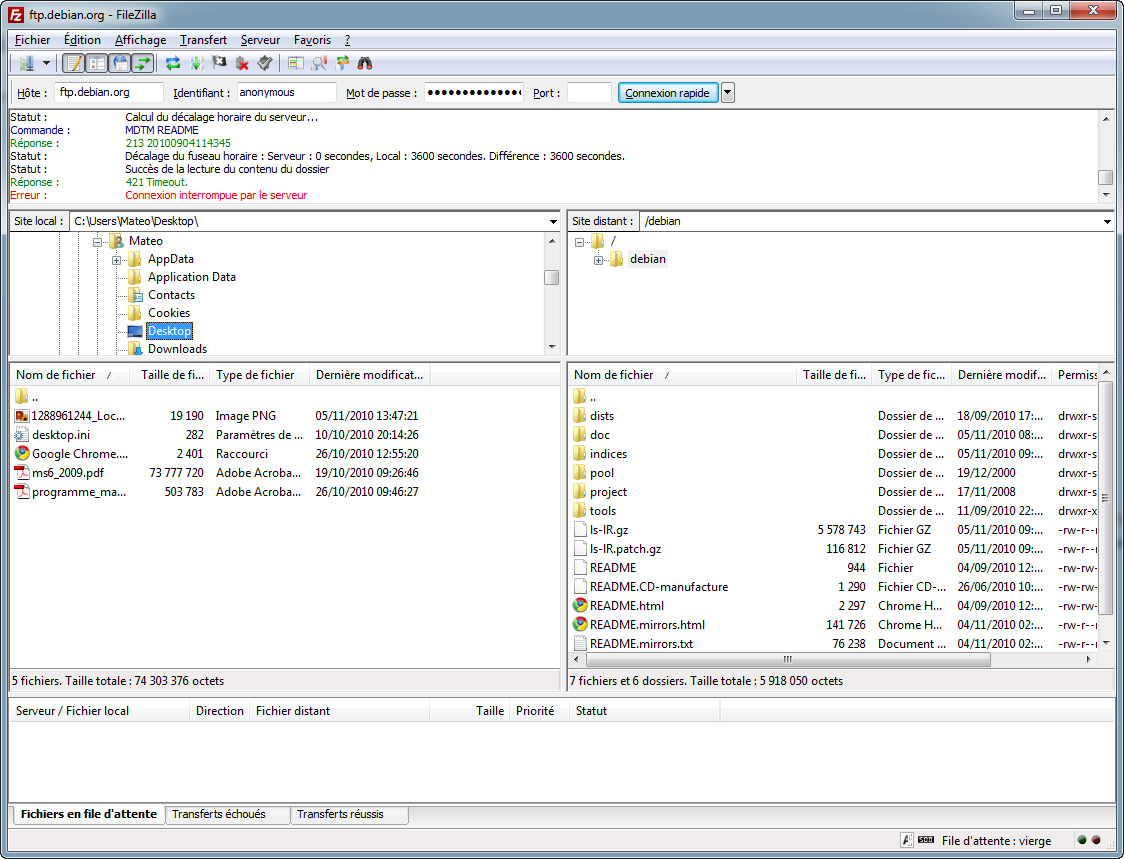Image resolution: width=1124 pixels, height=859 pixels.
Task: Collapse the Mateo folder in local tree
Action: click(98, 240)
